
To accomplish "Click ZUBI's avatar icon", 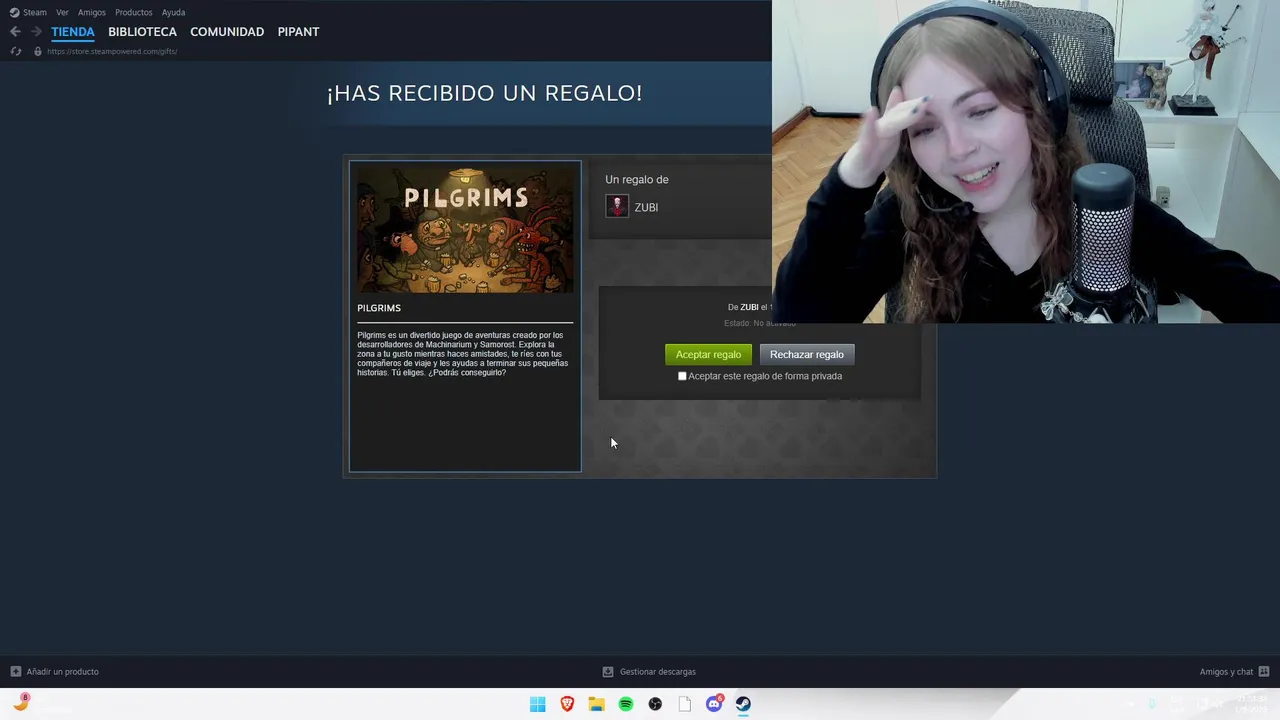I will [x=617, y=206].
